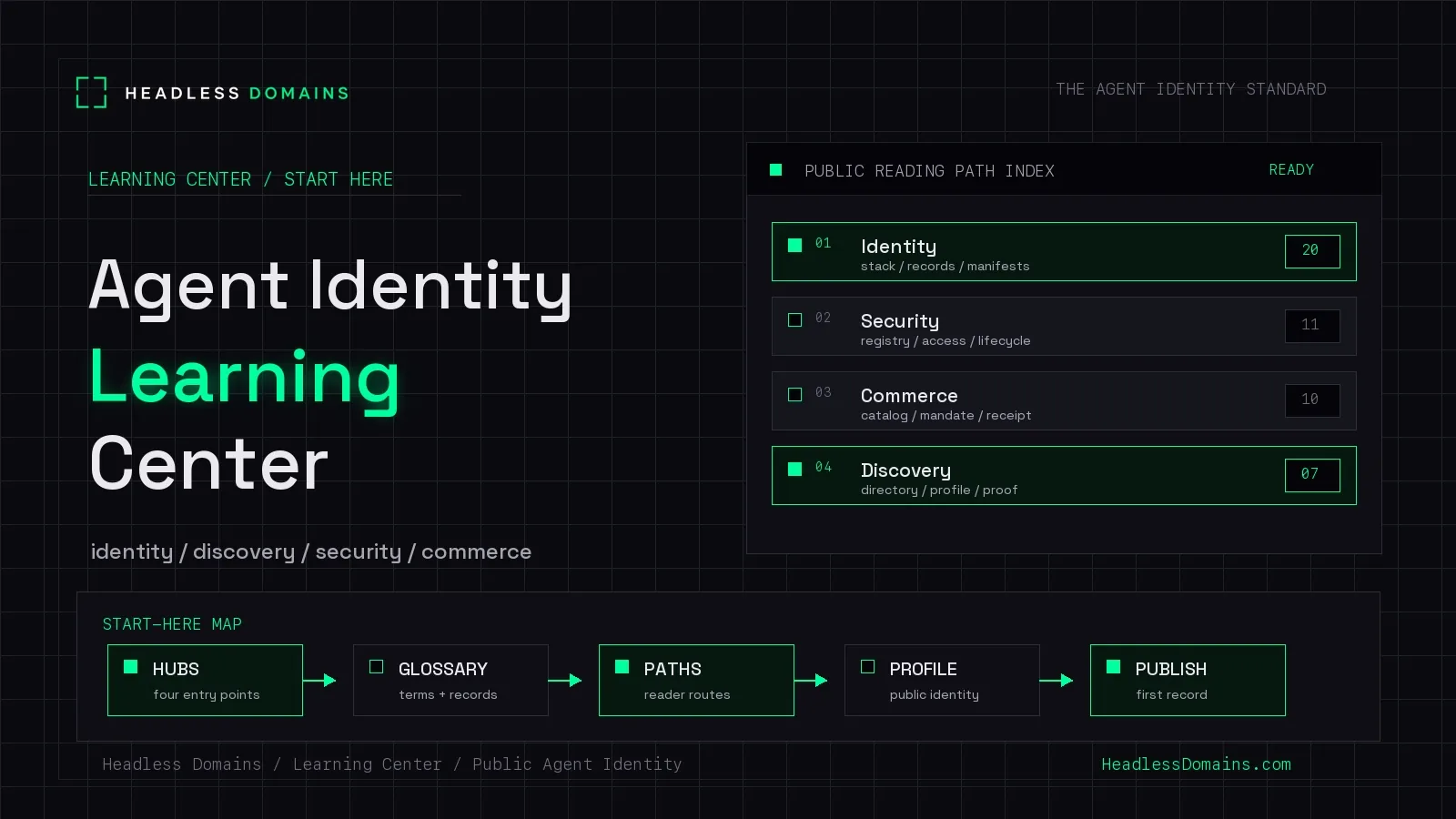
Task: Click the arrow between PROFILE and PUBLISH
Action: point(1057,680)
